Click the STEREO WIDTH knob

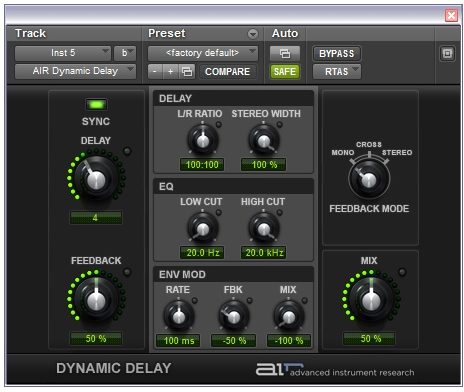coord(264,140)
